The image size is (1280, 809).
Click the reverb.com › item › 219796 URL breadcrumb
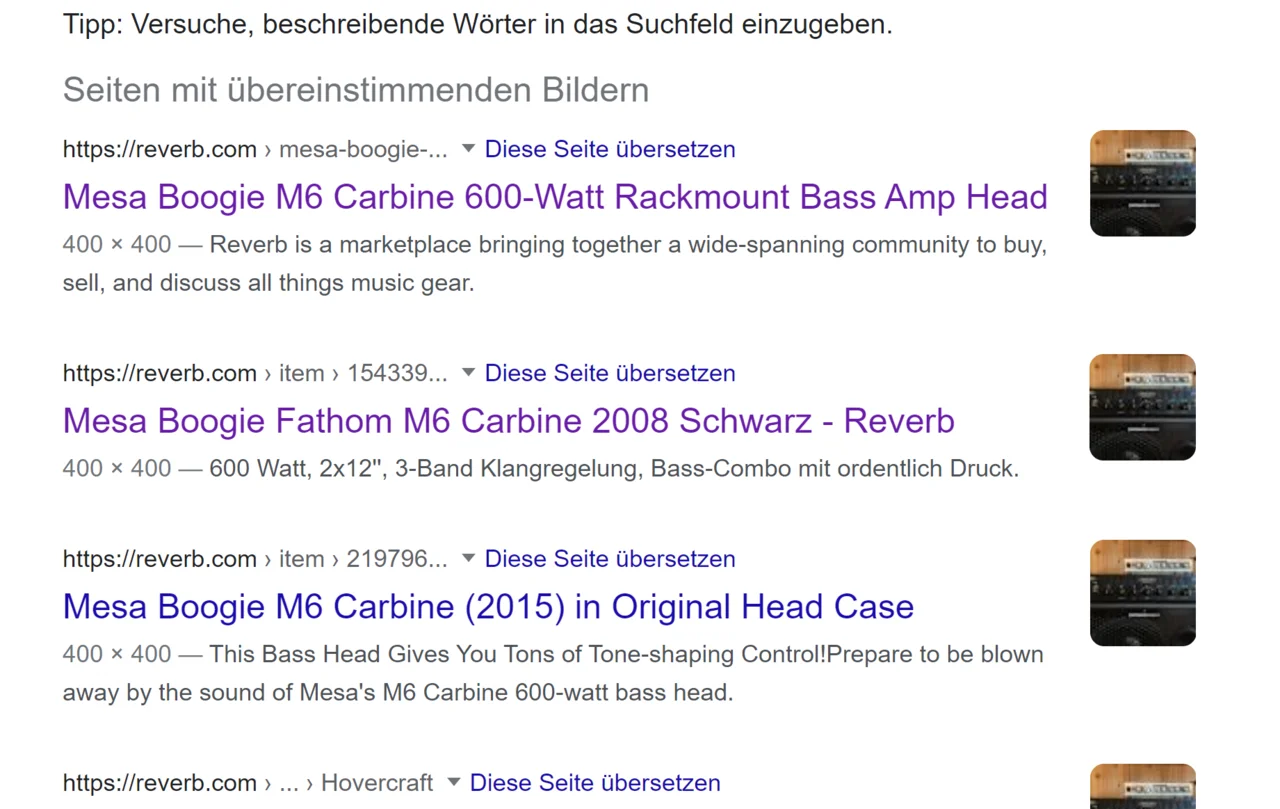[x=255, y=559]
